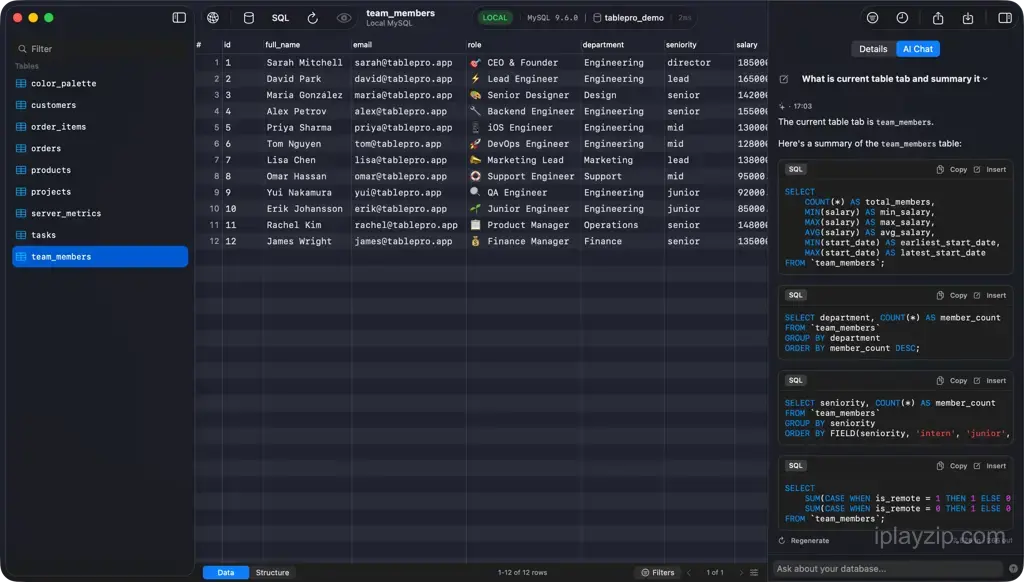
Task: Open column settings sliders icon
Action: [x=754, y=572]
